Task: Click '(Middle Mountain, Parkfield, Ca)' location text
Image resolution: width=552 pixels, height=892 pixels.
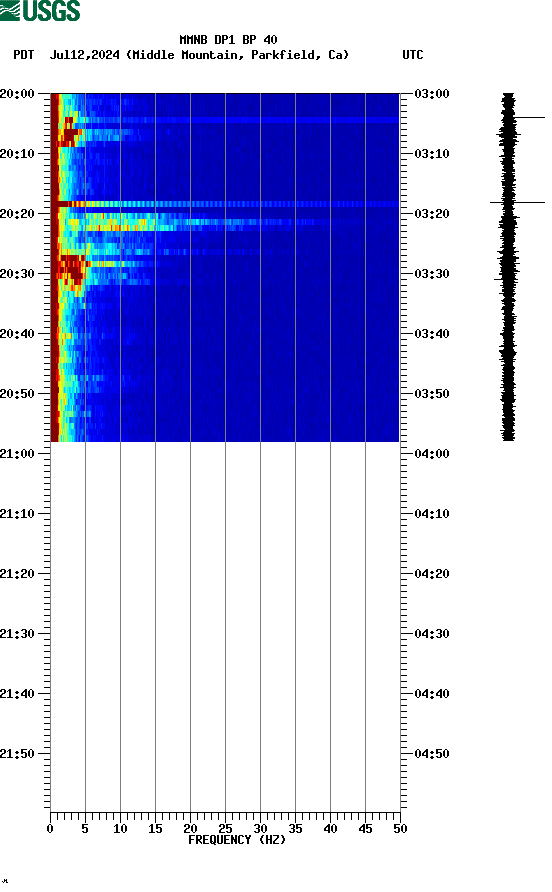Action: pyautogui.click(x=238, y=55)
